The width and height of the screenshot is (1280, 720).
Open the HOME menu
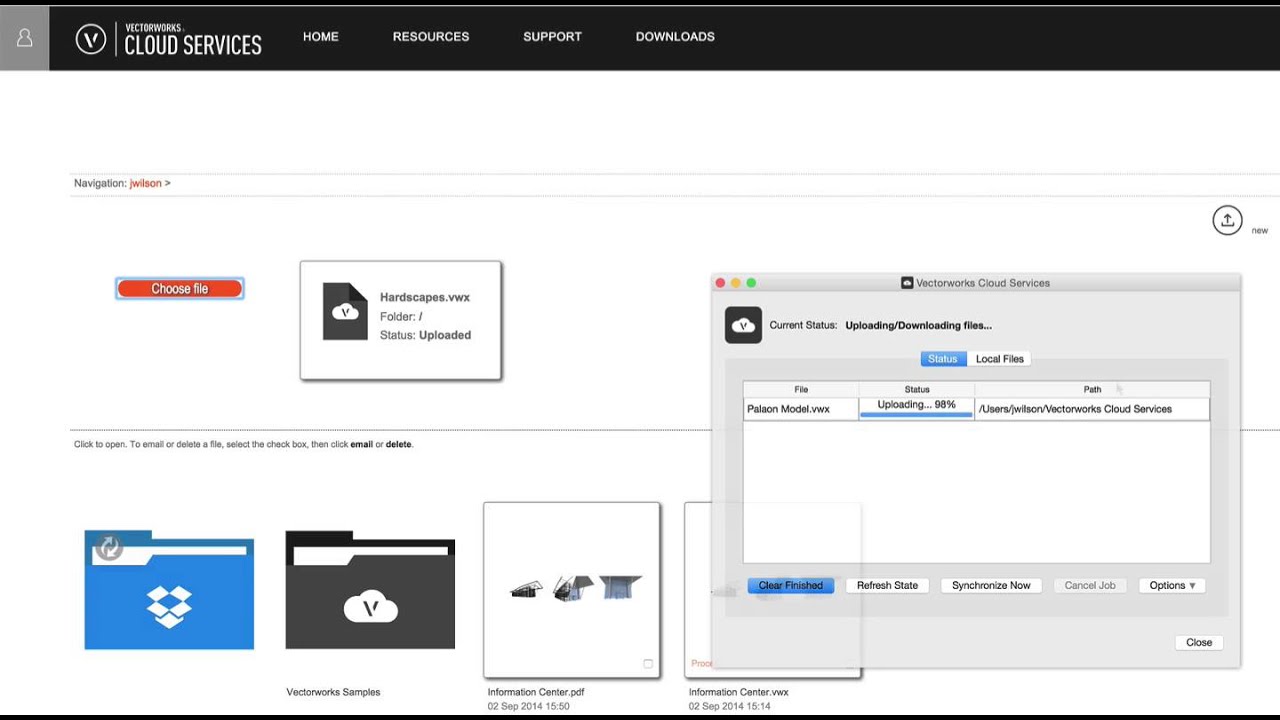[x=321, y=37]
